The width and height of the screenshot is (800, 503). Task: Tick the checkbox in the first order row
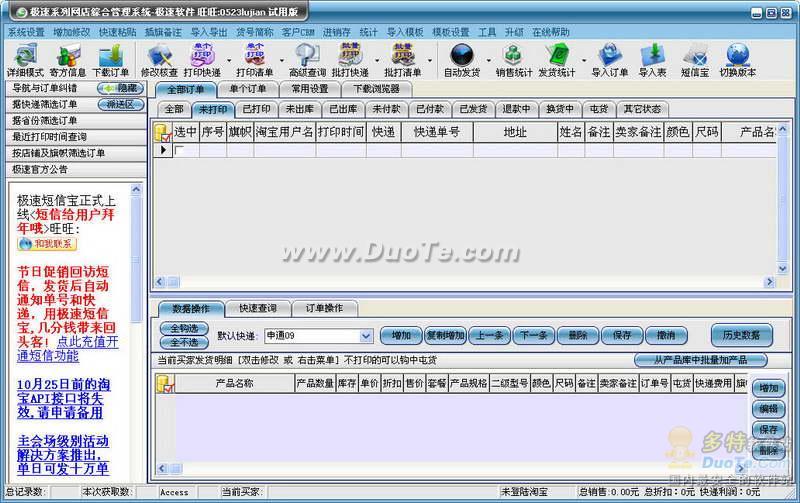[x=179, y=150]
